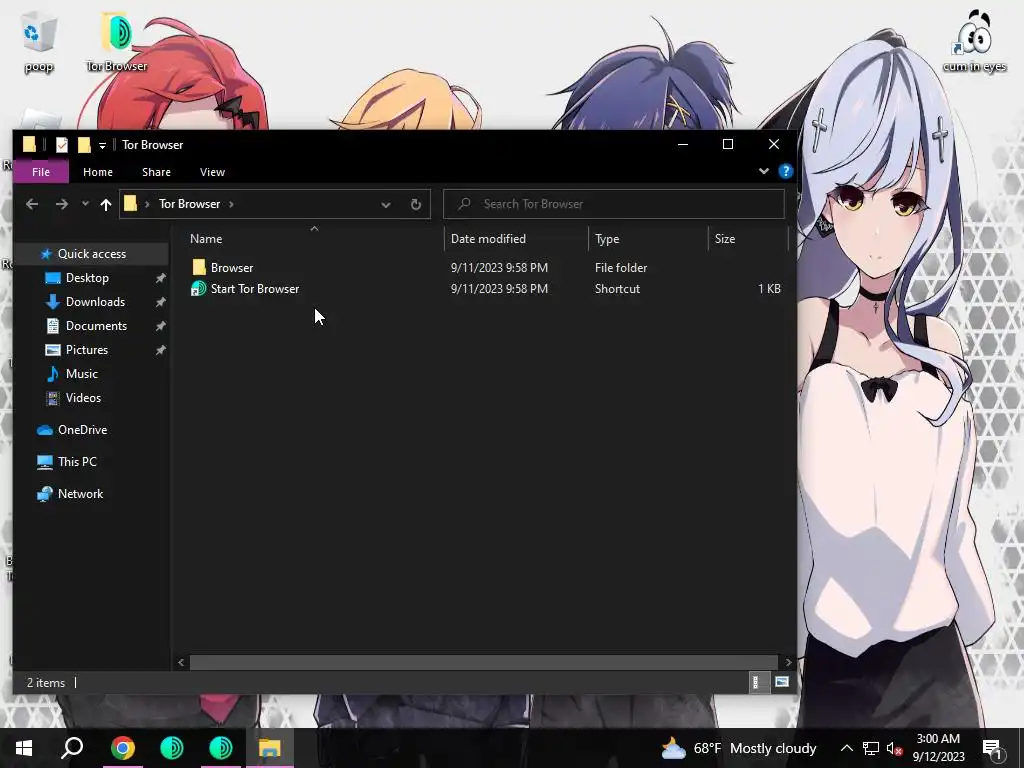The image size is (1024, 768).
Task: Click the Back navigation arrow
Action: point(31,204)
